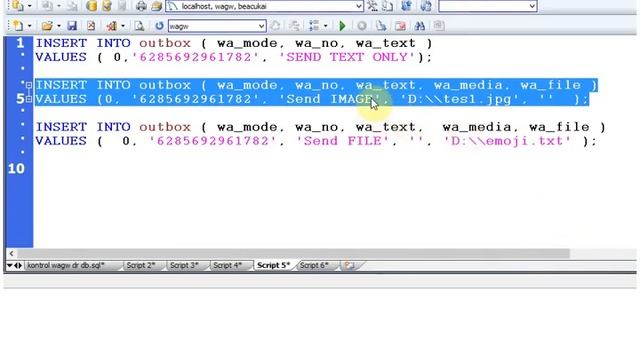
Task: Click the binoculars Find icon
Action: coord(419,26)
